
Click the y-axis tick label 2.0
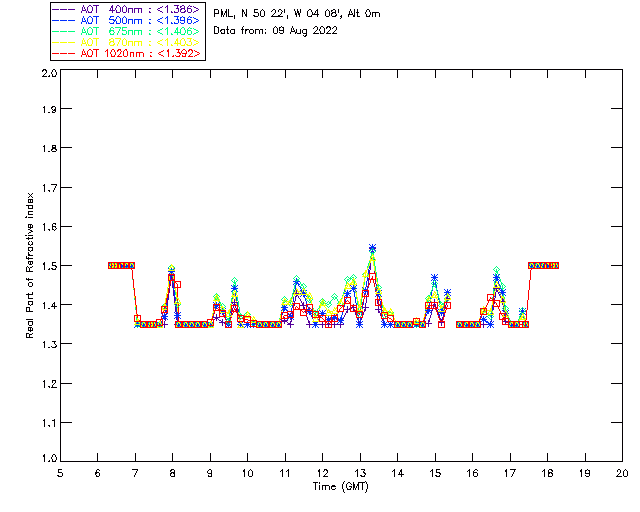tap(49, 73)
